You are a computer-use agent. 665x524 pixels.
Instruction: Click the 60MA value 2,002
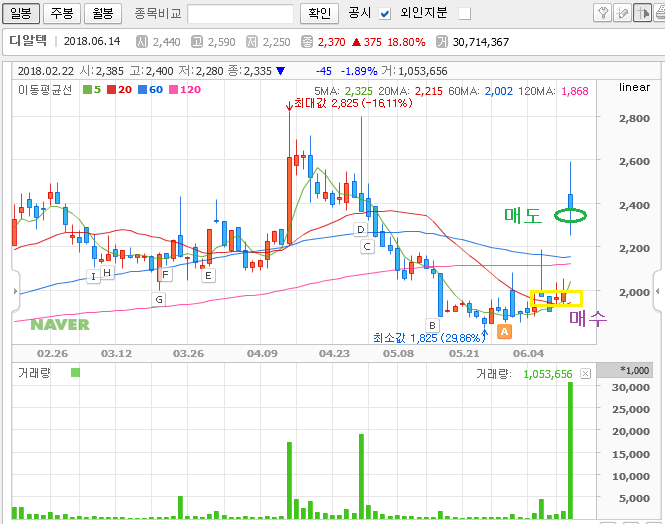499,91
